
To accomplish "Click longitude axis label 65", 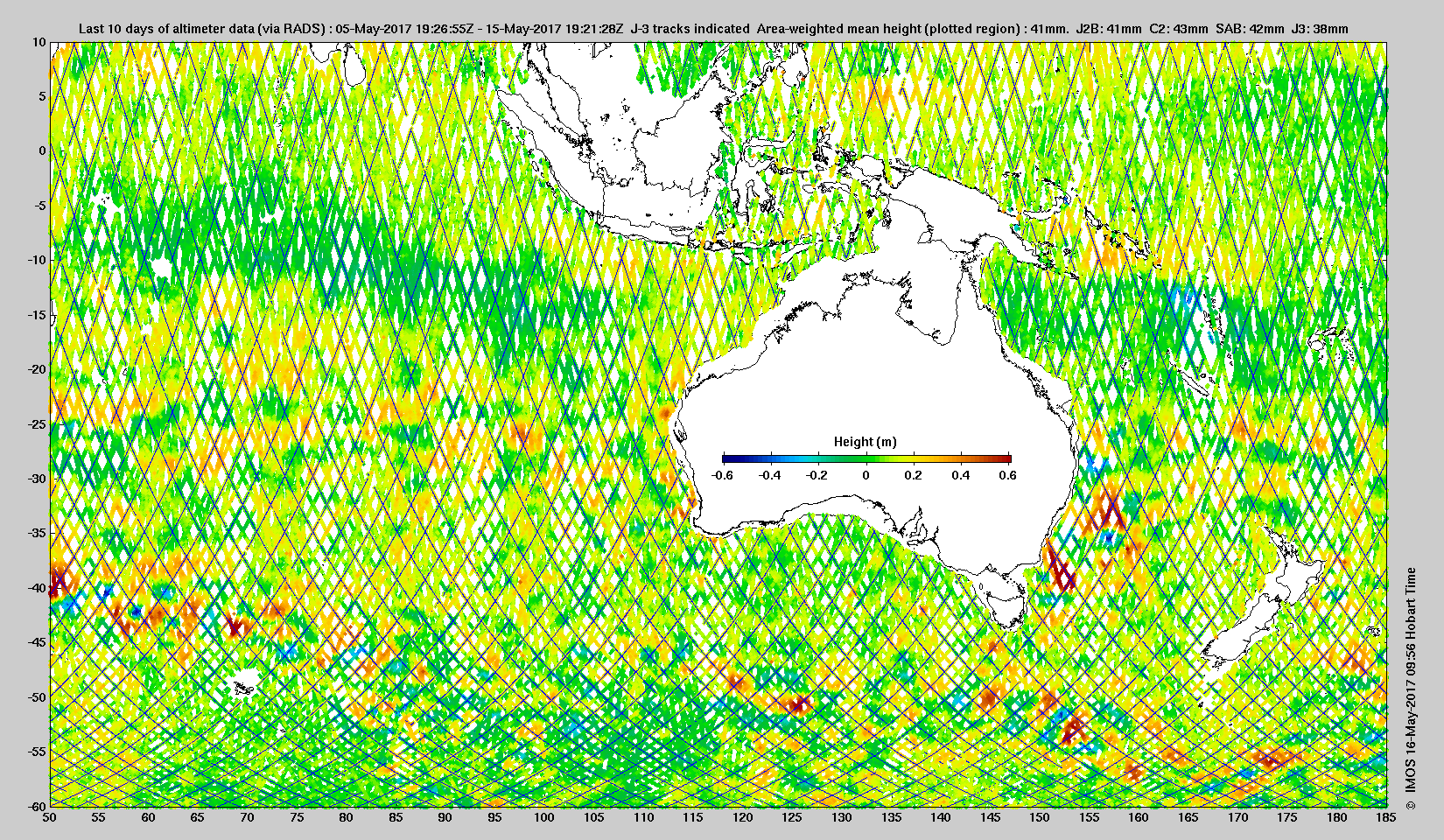I will [x=198, y=817].
